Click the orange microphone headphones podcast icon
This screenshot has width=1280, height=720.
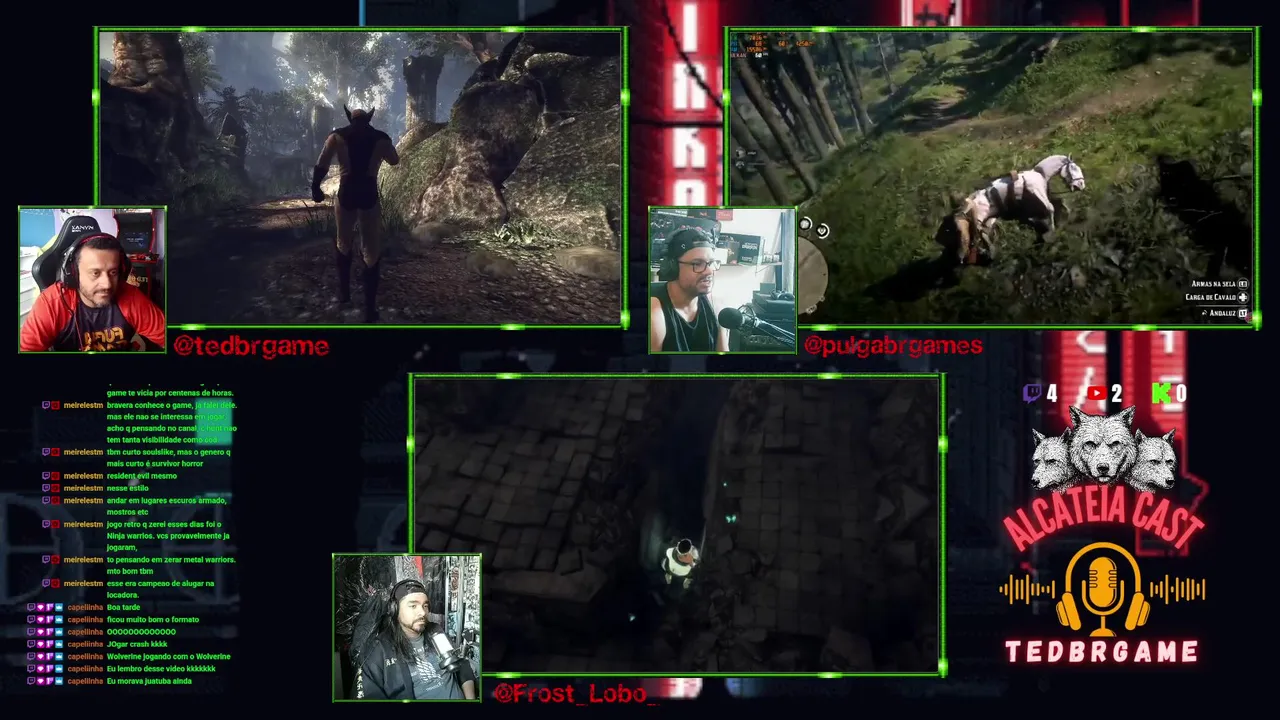click(1103, 590)
